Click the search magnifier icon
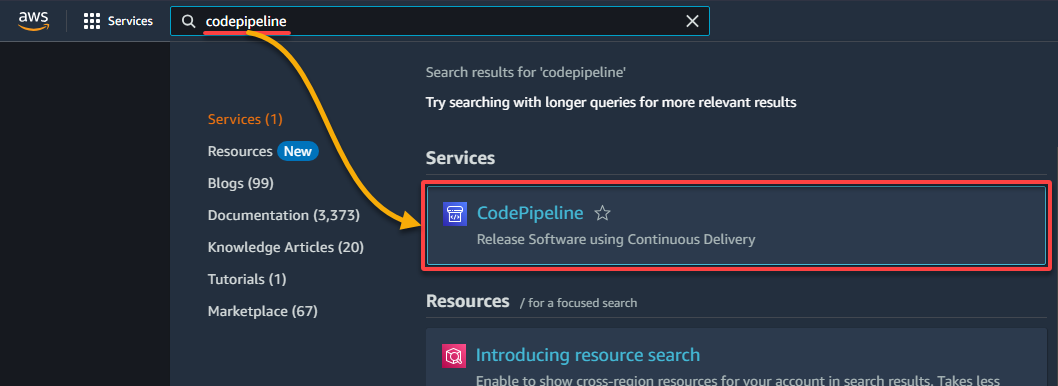This screenshot has height=386, width=1058. (188, 22)
